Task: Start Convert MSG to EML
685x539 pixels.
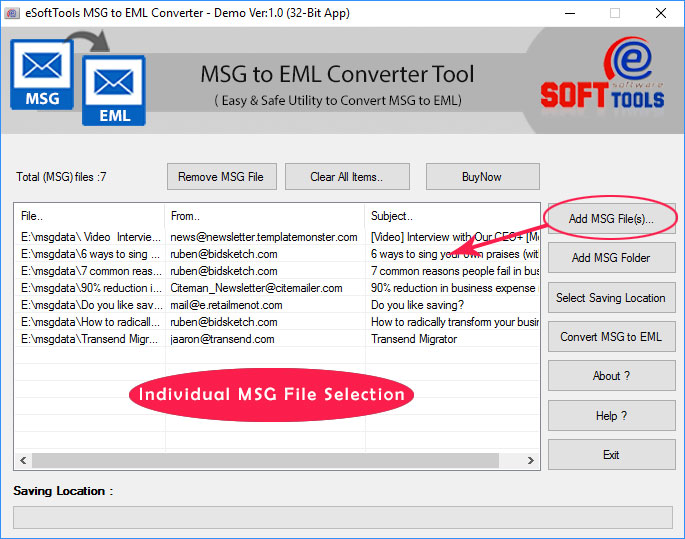Action: pyautogui.click(x=612, y=337)
